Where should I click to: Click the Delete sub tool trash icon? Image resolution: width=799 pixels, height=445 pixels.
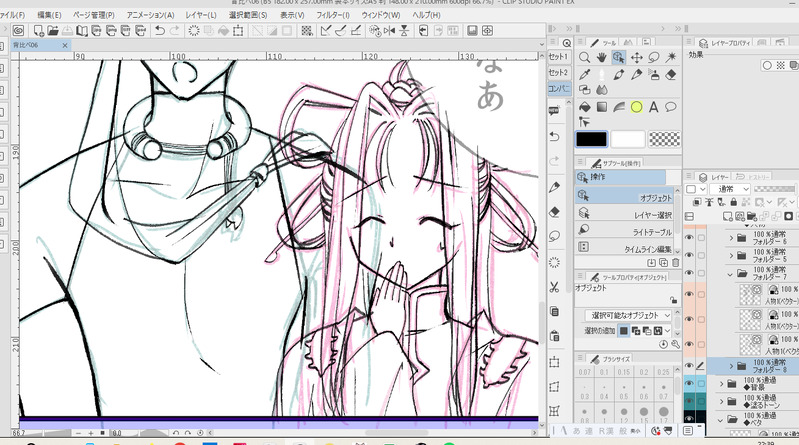point(675,263)
